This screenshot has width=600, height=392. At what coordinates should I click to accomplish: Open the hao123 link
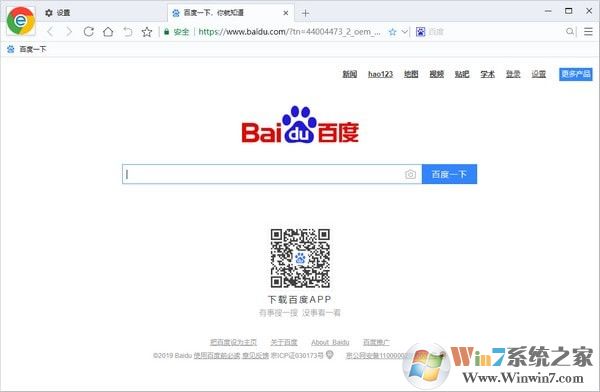pyautogui.click(x=380, y=74)
